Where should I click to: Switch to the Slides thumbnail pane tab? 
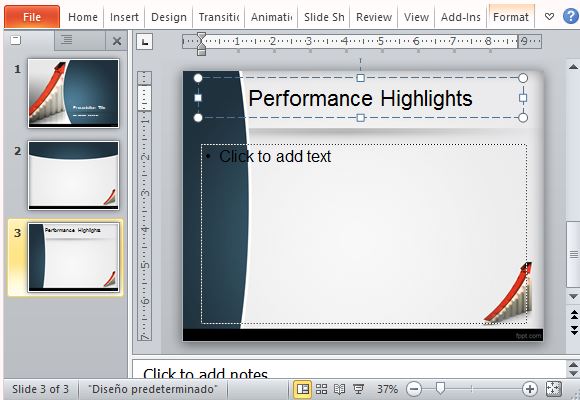(16, 40)
